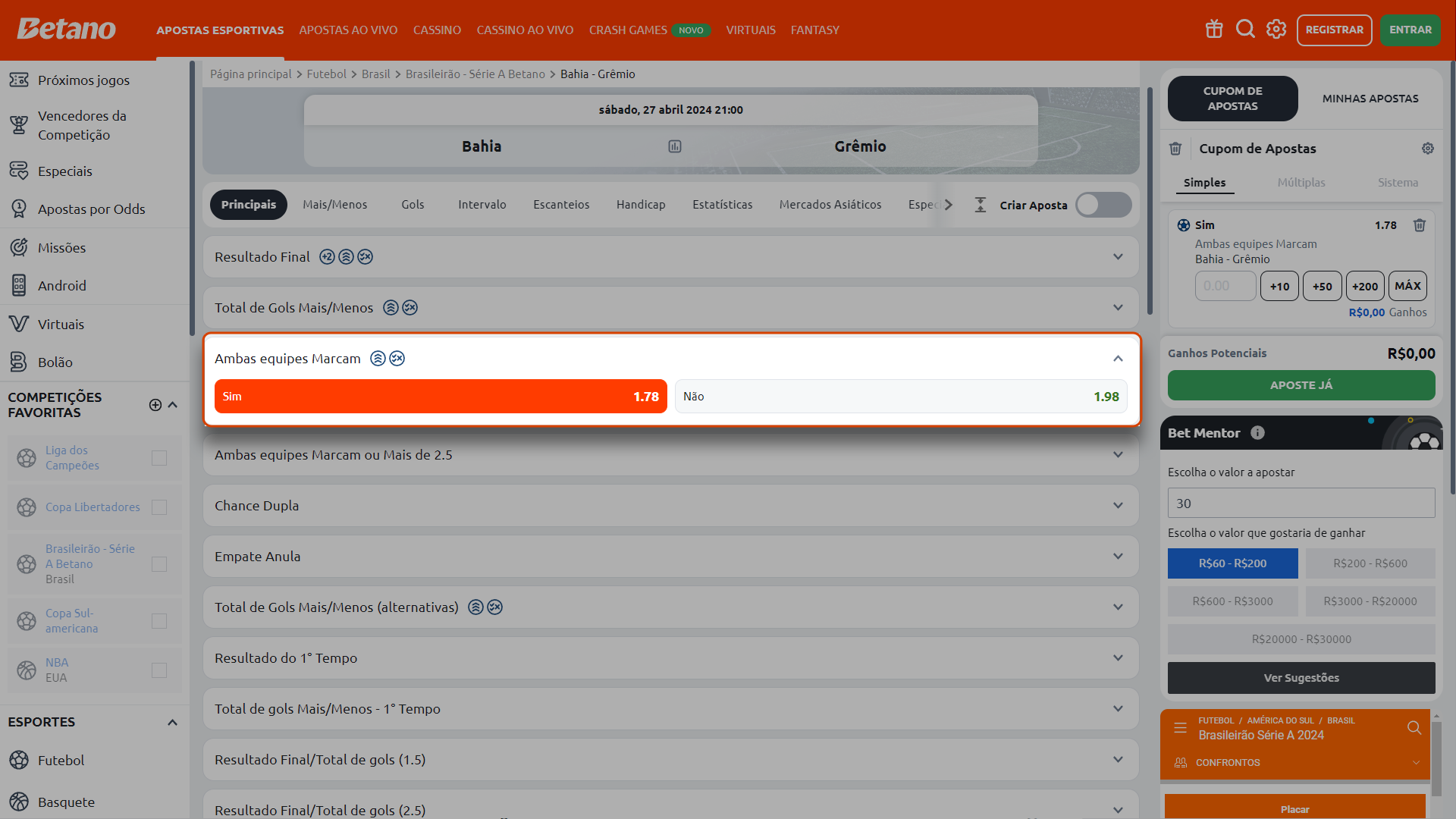Add +50 to the stake
The image size is (1456, 819).
pos(1322,287)
